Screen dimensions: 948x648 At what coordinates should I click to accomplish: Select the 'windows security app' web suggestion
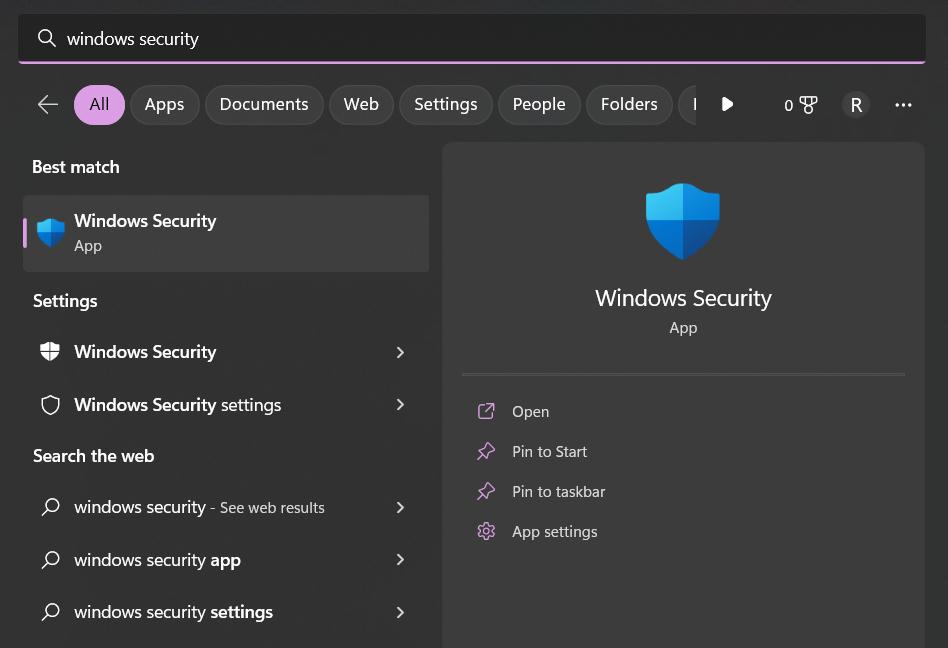[x=226, y=560]
